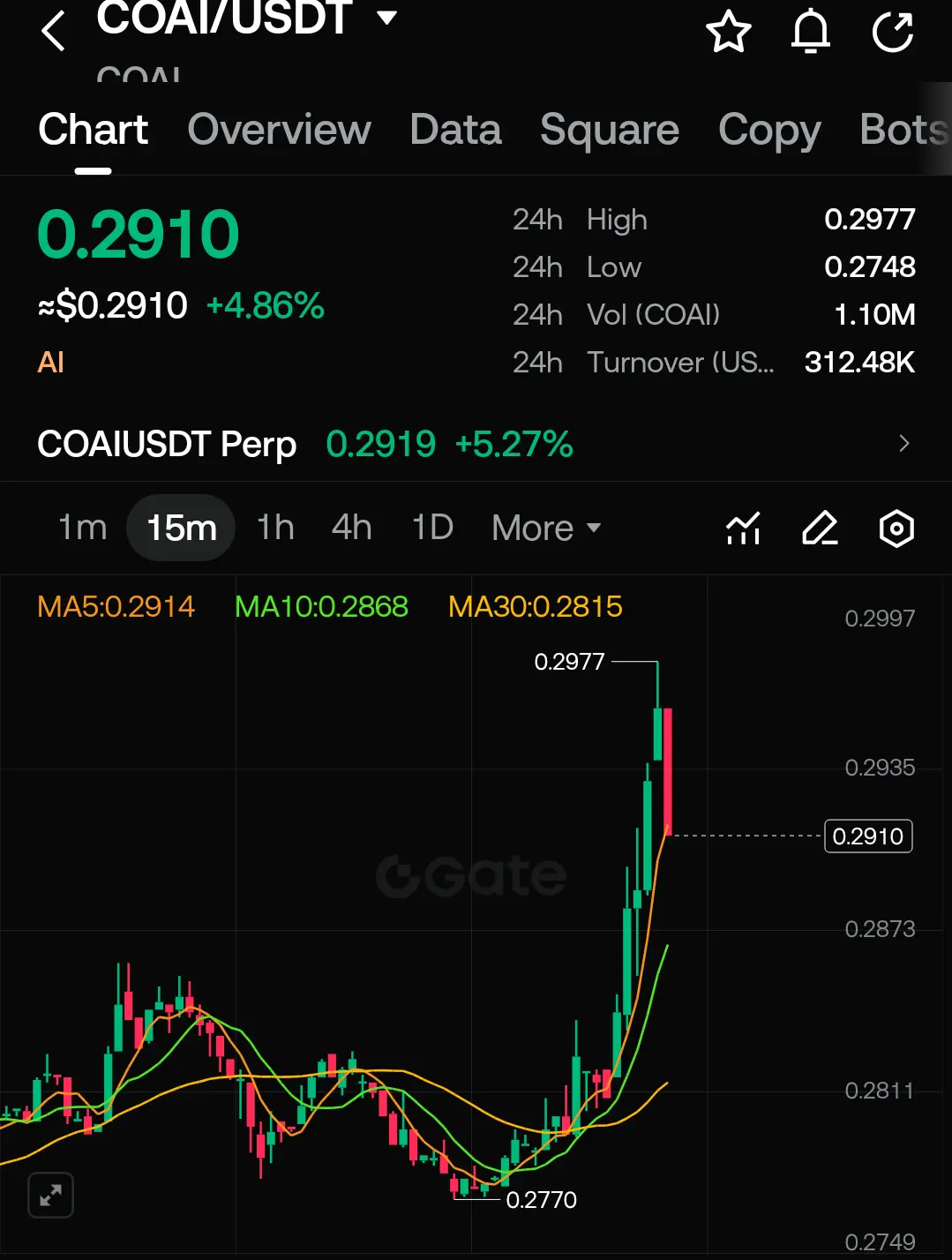Image resolution: width=952 pixels, height=1260 pixels.
Task: Tap the 0.2935 axis label
Action: (880, 768)
